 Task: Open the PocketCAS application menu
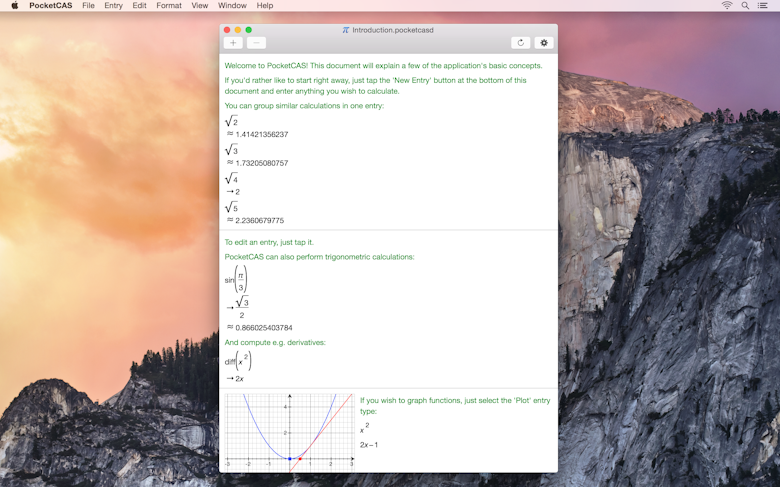[51, 5]
